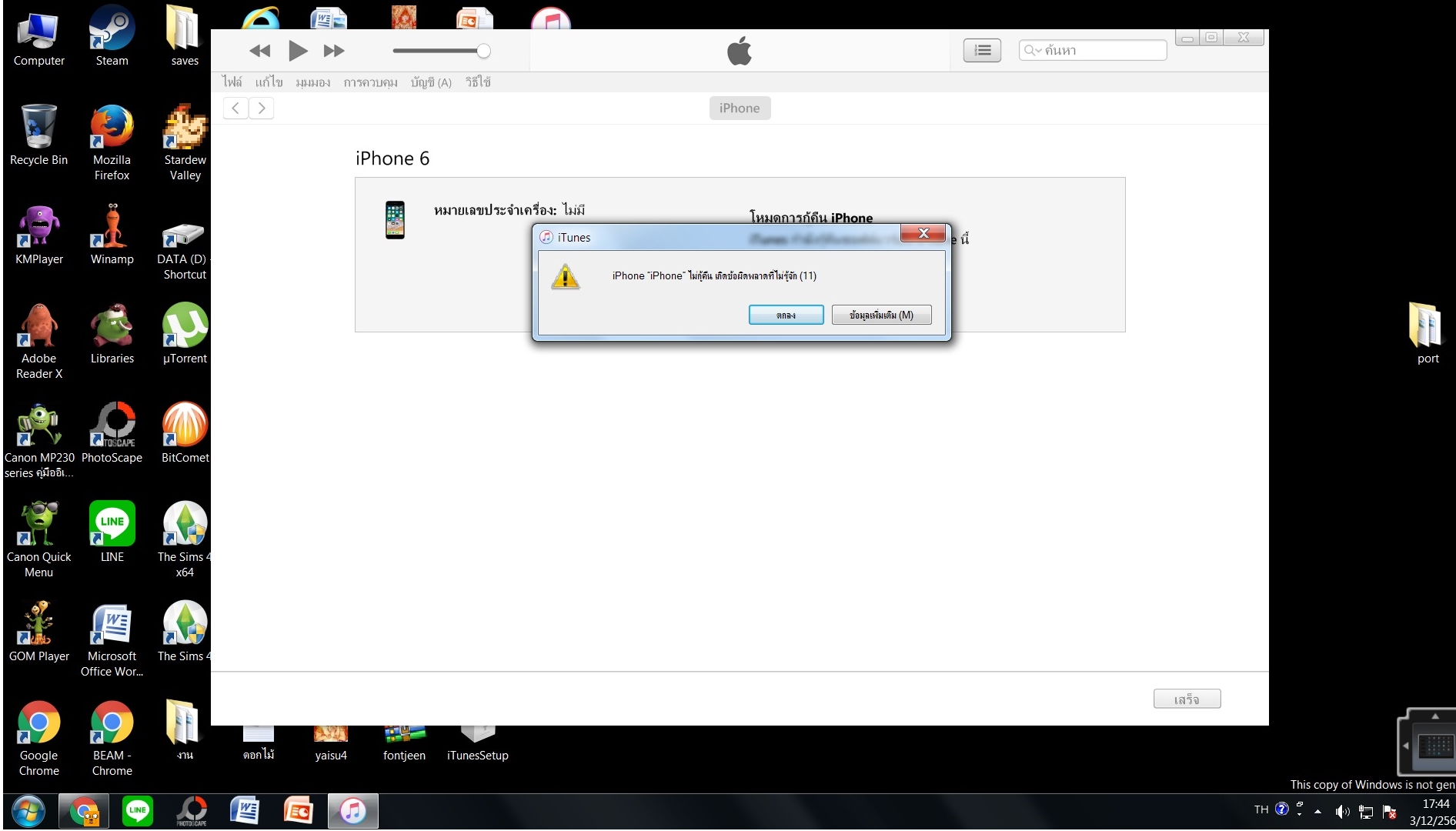The height and width of the screenshot is (831, 1456).
Task: Show hidden system tray icons
Action: pyautogui.click(x=1317, y=811)
